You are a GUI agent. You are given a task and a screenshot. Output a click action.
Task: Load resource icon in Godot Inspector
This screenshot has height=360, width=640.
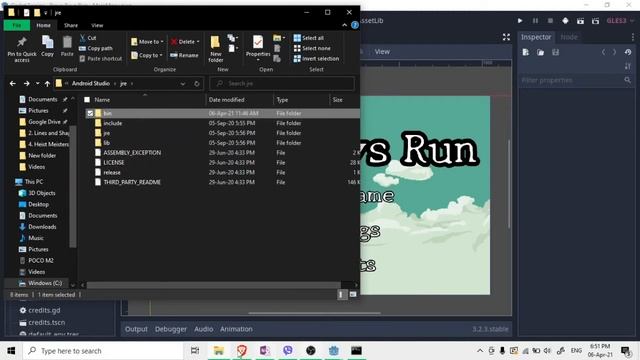coord(540,52)
